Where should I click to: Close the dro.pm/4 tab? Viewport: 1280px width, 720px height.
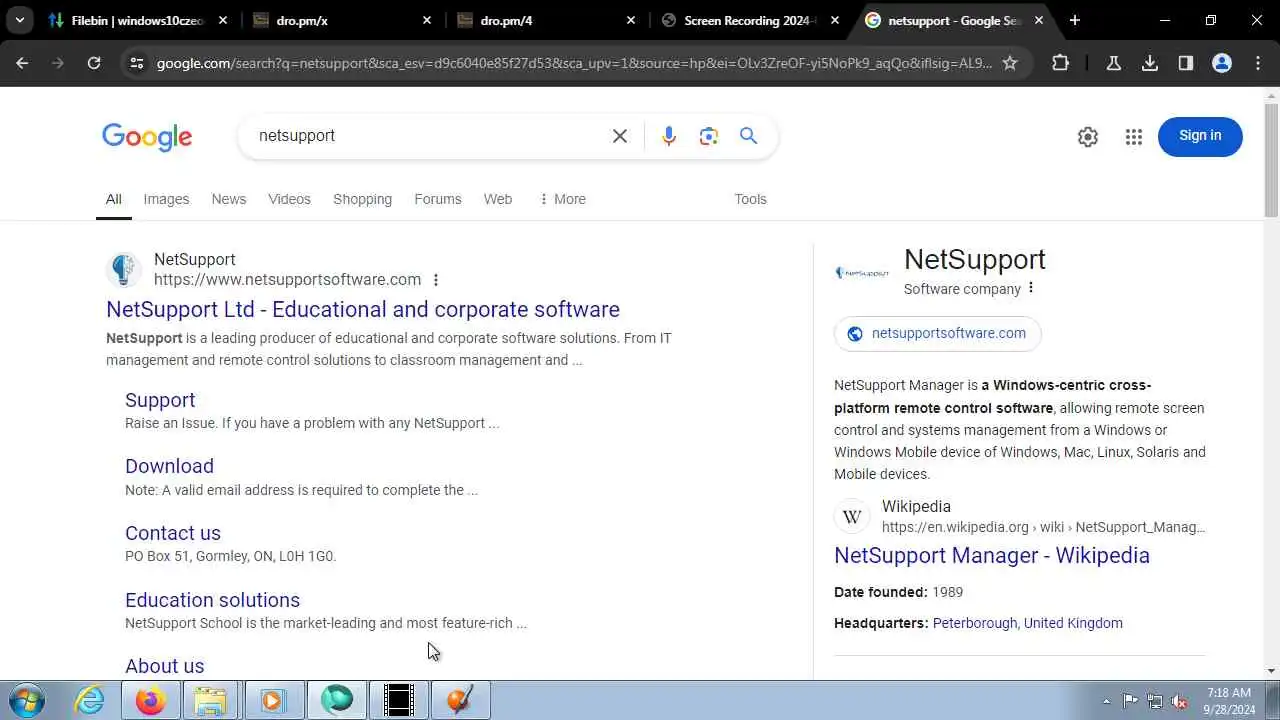tap(631, 20)
